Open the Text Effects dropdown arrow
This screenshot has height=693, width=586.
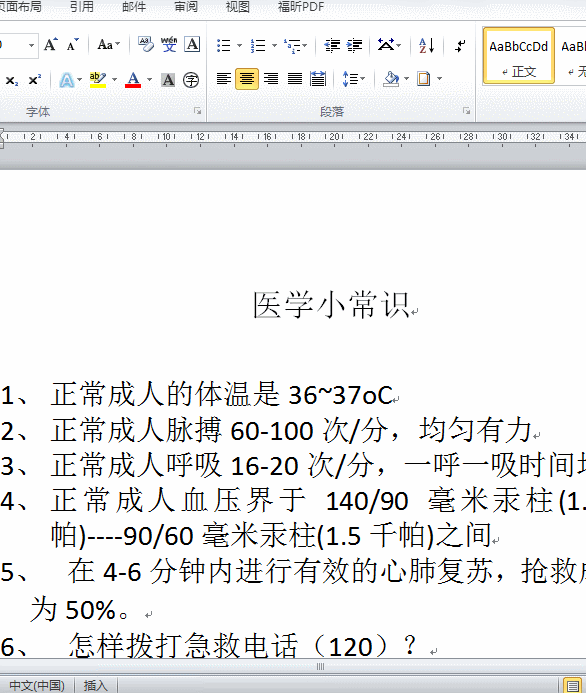pos(80,80)
